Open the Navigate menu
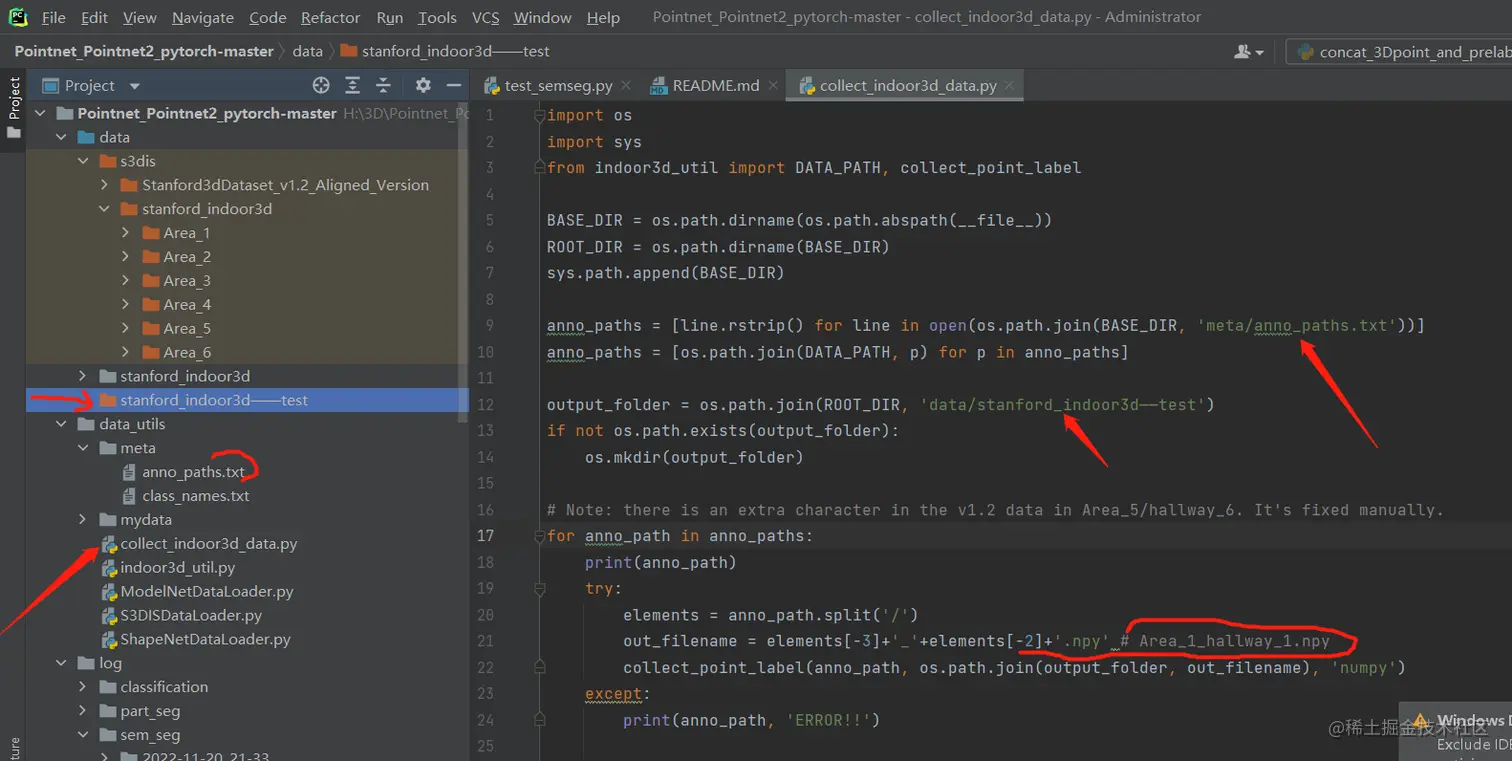Viewport: 1512px width, 761px height. pyautogui.click(x=203, y=18)
